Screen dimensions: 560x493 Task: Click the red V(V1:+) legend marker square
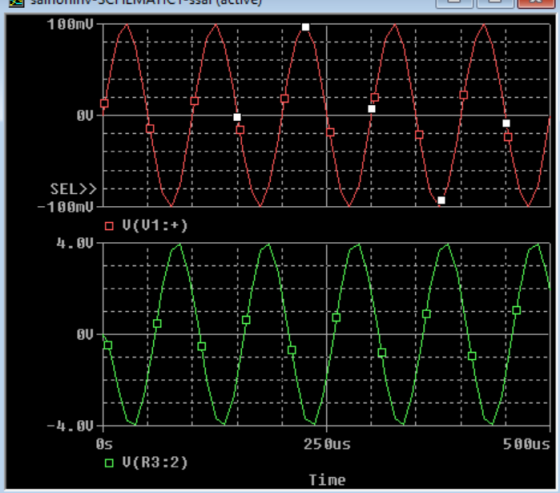pos(109,226)
